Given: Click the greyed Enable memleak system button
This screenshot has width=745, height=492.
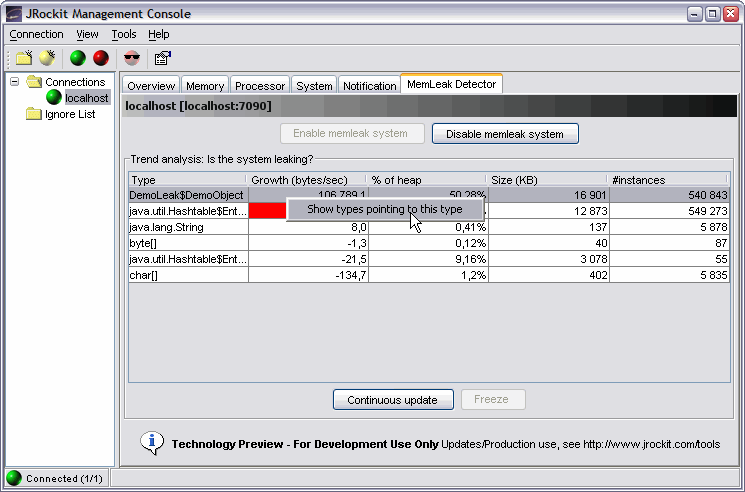Looking at the screenshot, I should (x=352, y=133).
